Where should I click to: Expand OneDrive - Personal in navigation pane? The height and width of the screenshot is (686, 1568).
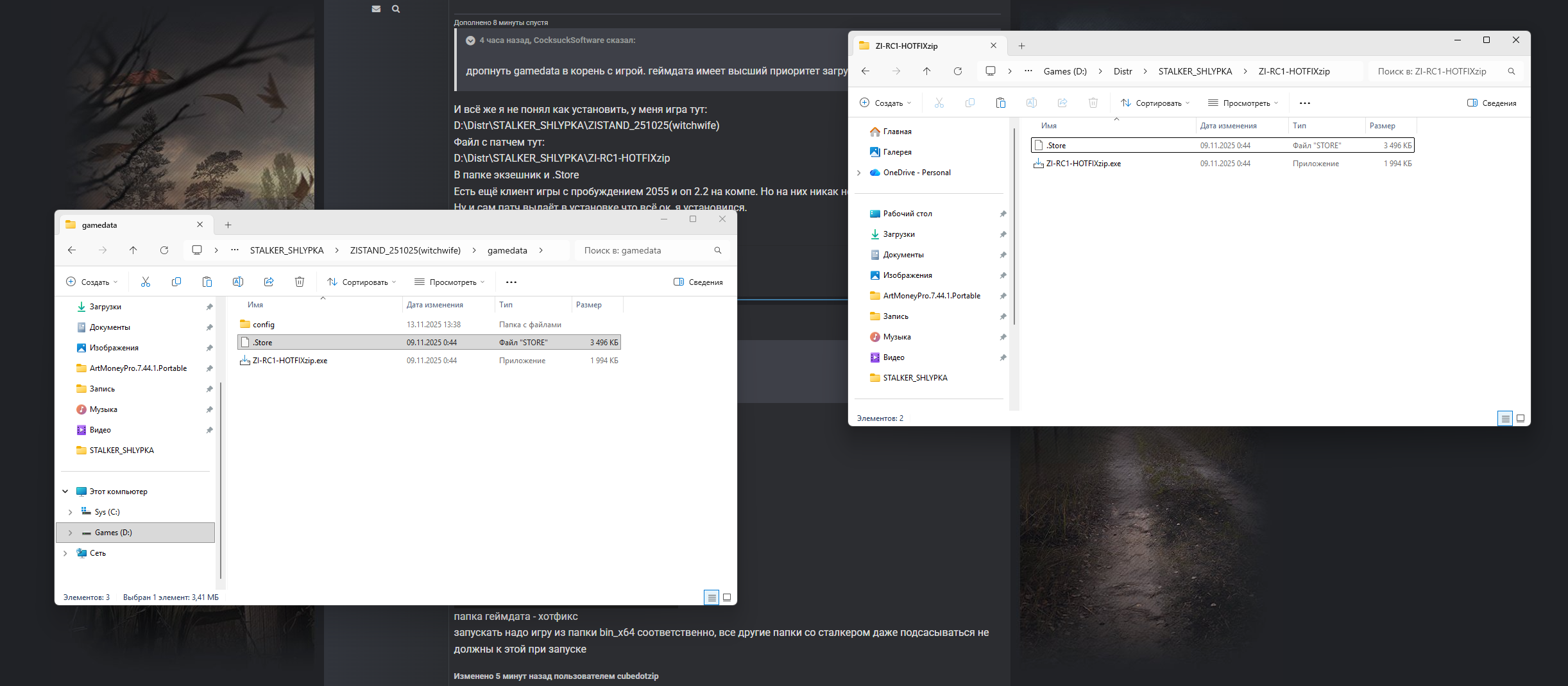tap(859, 173)
